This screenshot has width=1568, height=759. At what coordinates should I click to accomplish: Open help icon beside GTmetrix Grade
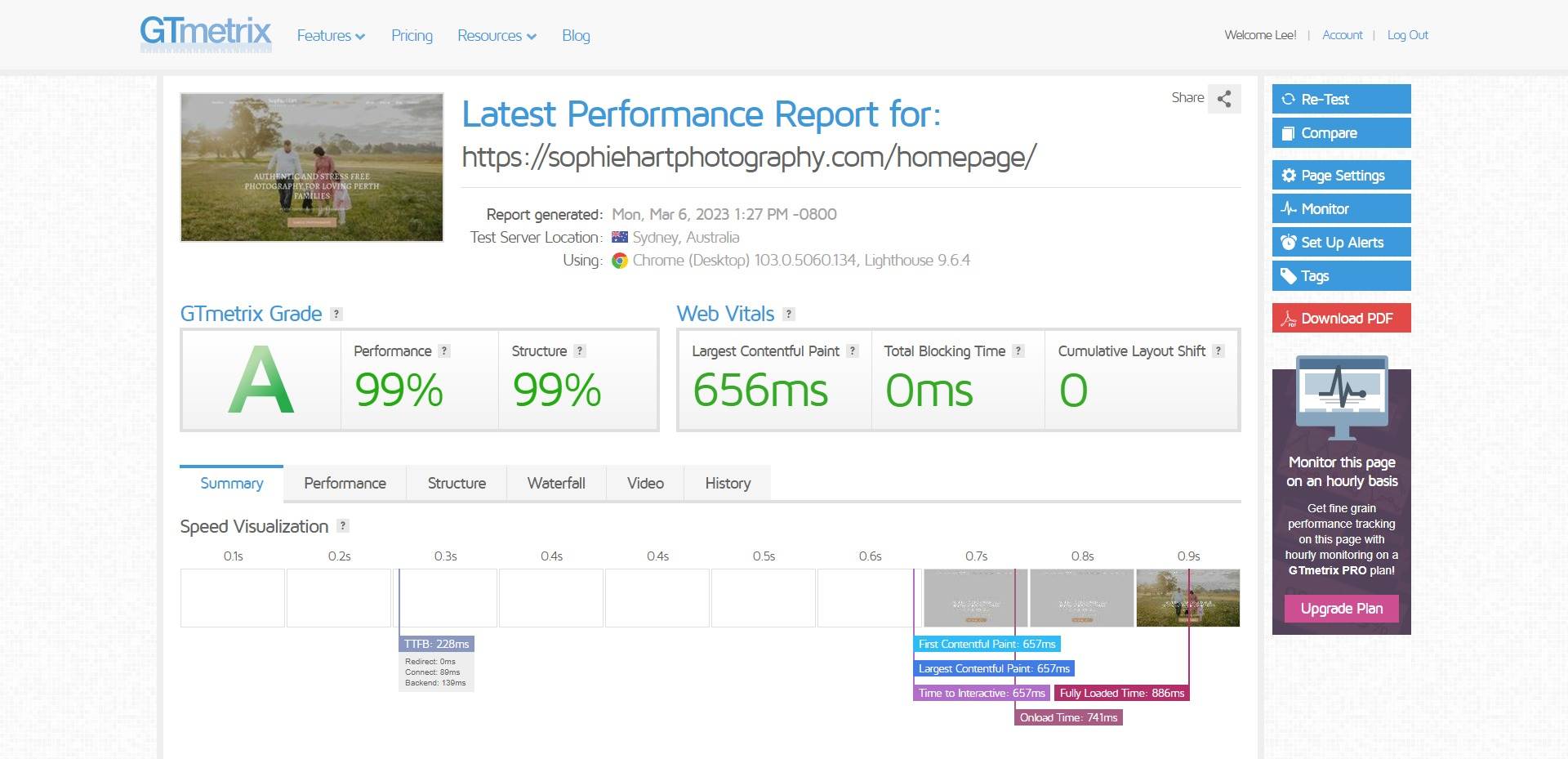click(336, 315)
